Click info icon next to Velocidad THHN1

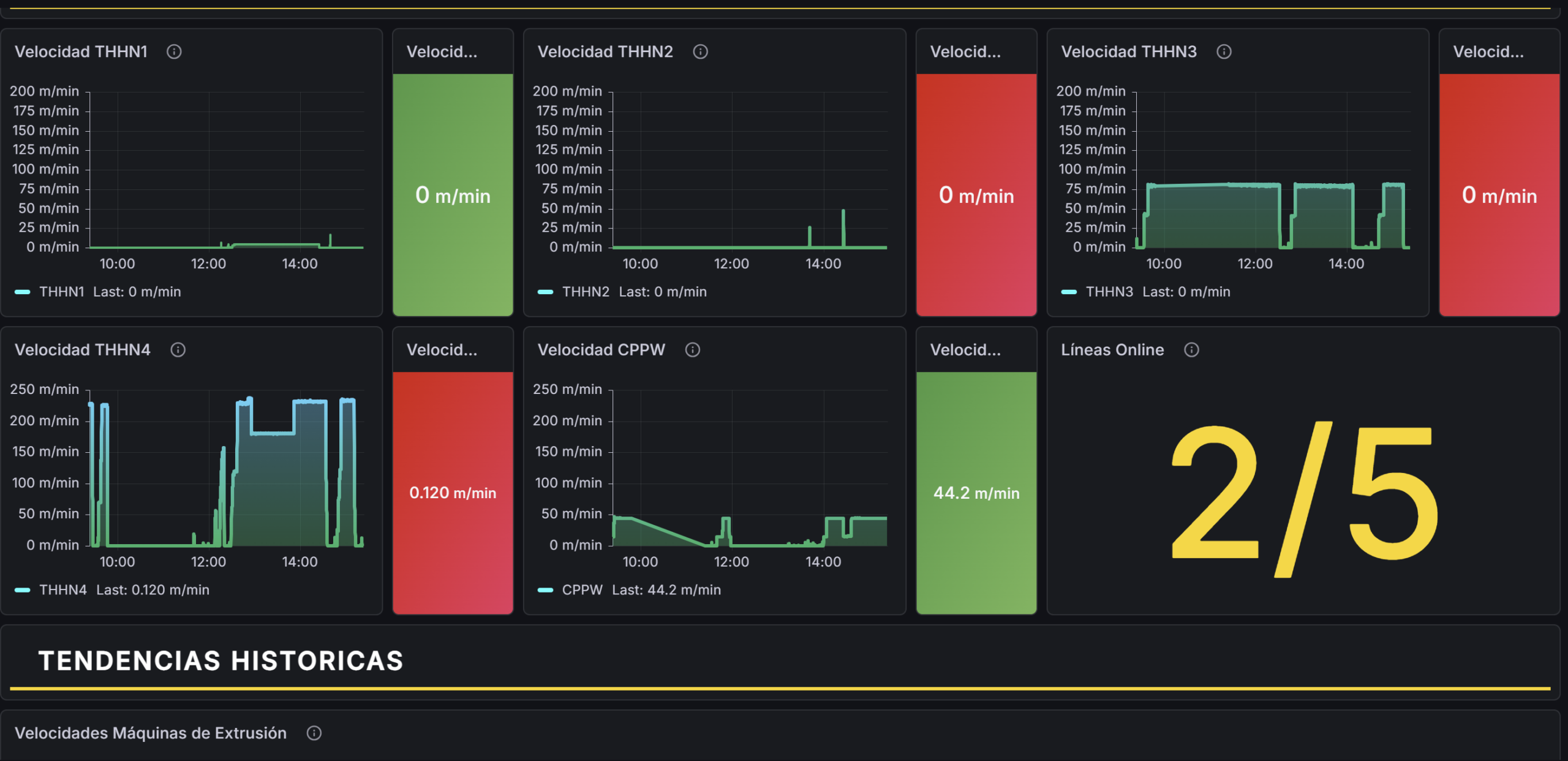[x=174, y=51]
